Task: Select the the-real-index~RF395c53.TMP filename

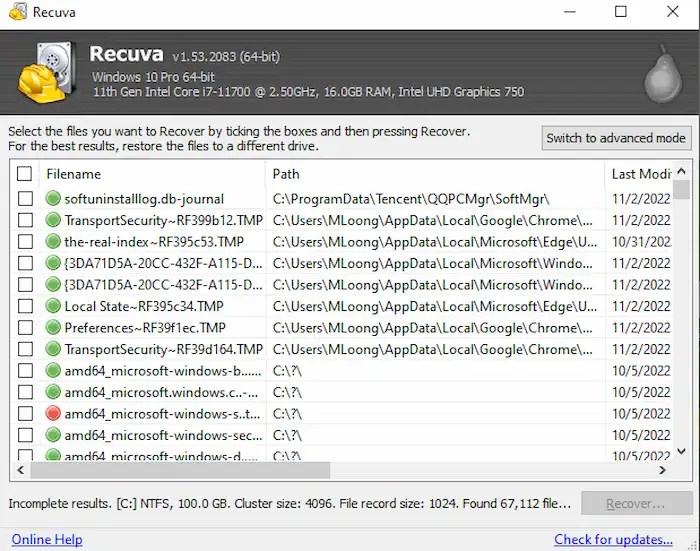Action: pos(154,242)
